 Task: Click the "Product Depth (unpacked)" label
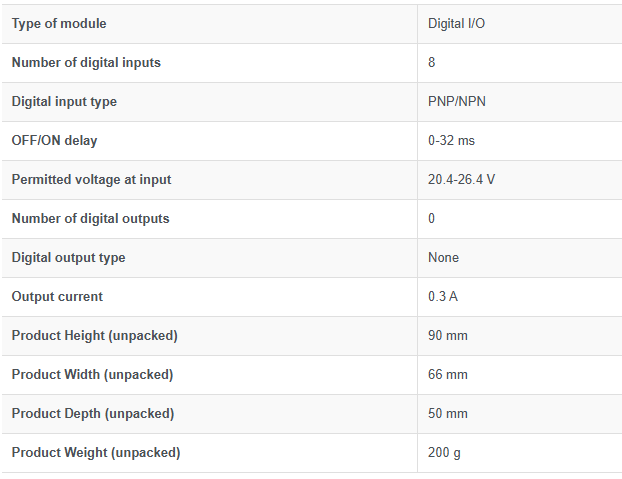[92, 413]
